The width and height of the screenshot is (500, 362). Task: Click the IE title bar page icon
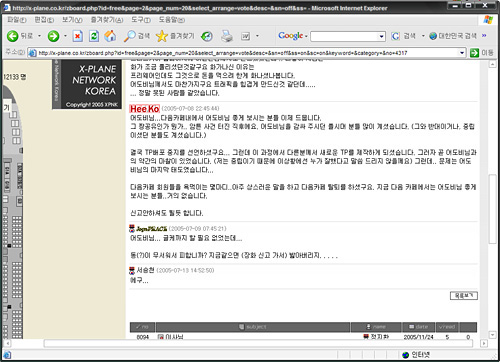click(7, 7)
